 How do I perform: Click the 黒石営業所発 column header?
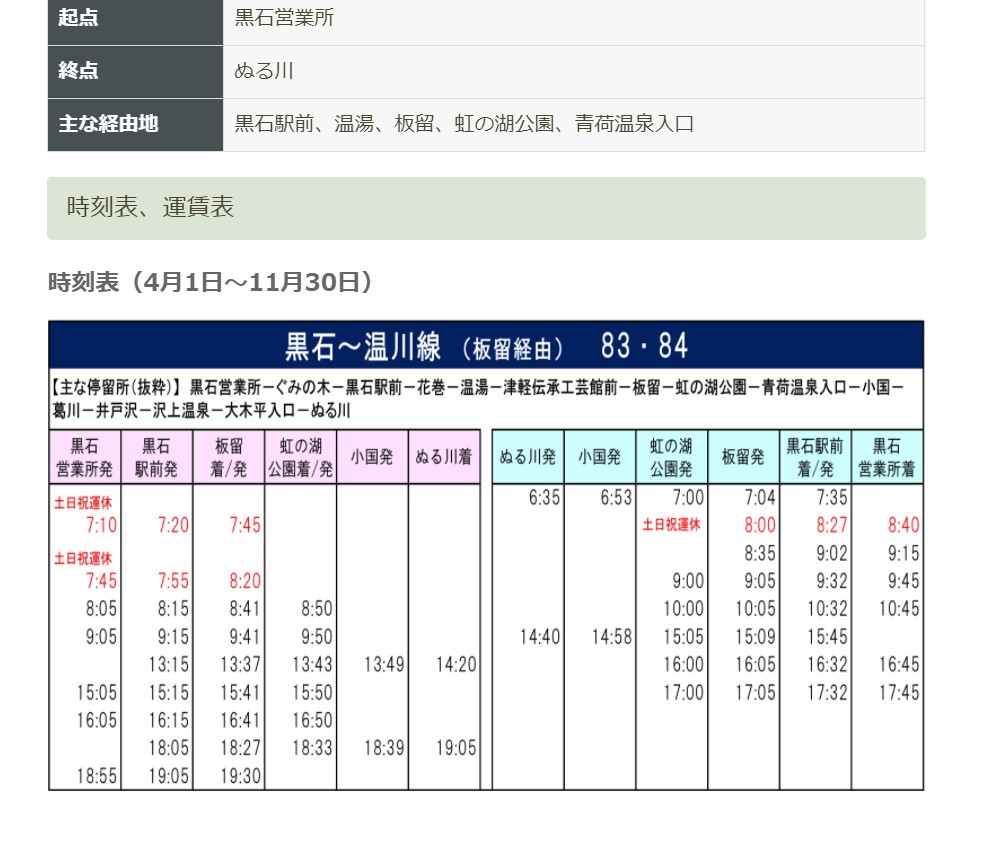click(85, 457)
